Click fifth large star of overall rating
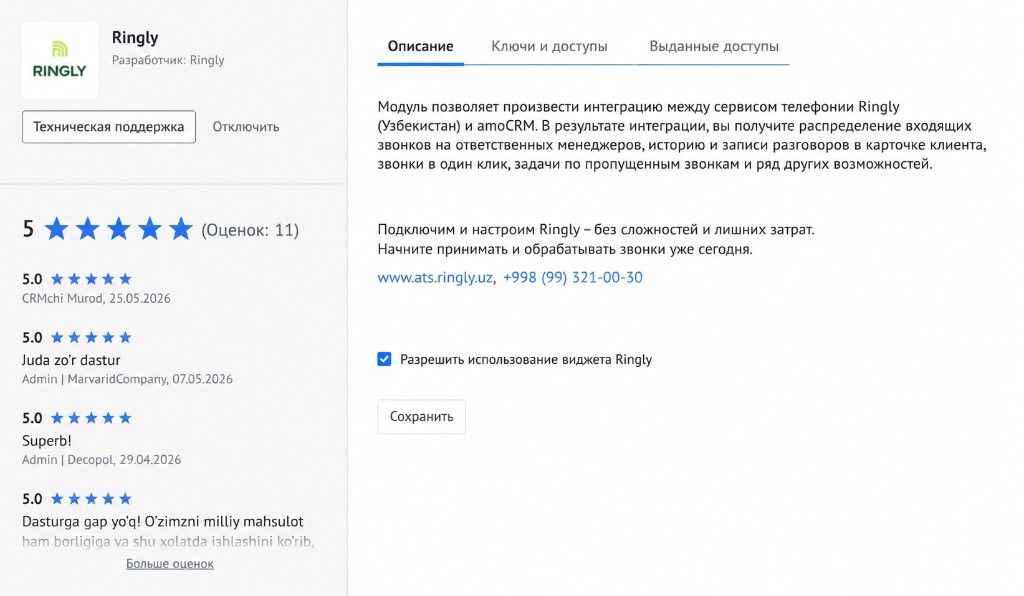The height and width of the screenshot is (596, 1024). pos(181,229)
